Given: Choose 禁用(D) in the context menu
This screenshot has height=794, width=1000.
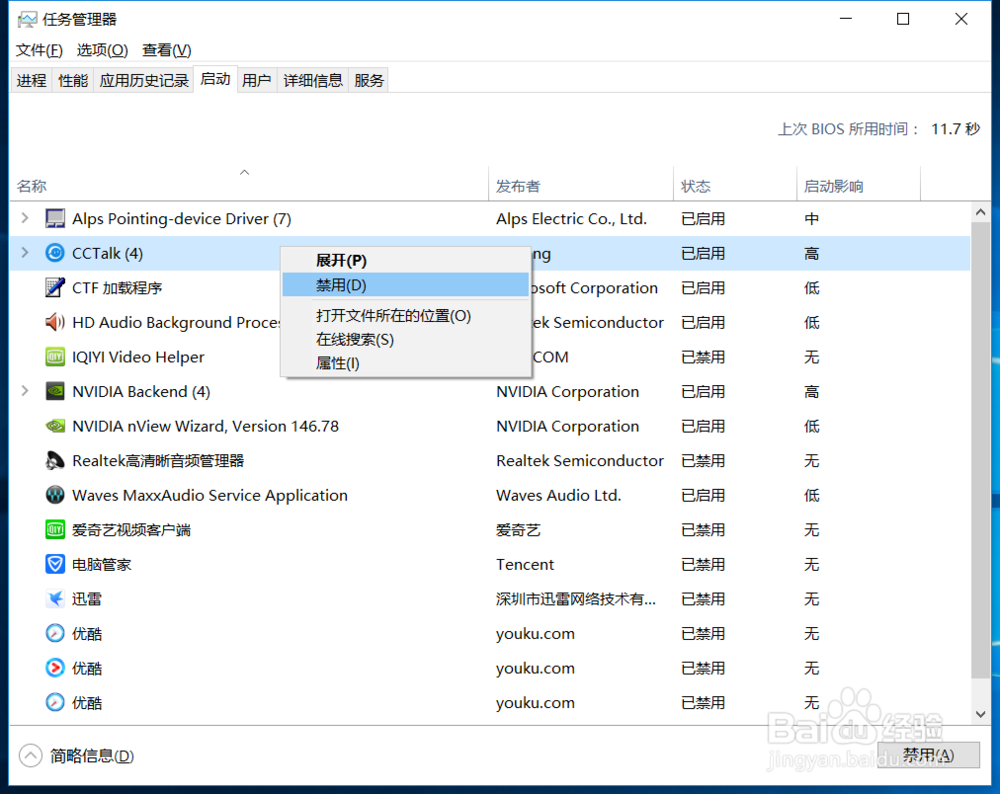Looking at the screenshot, I should (406, 285).
